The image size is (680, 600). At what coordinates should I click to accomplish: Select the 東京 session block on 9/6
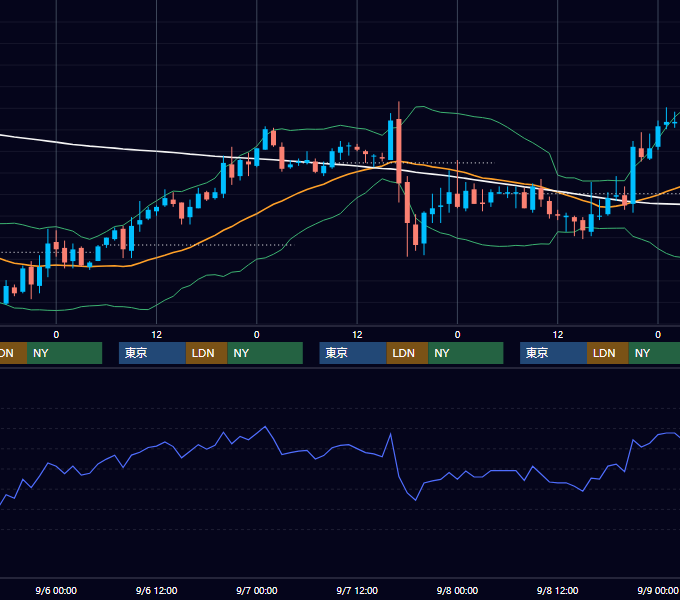pos(152,353)
